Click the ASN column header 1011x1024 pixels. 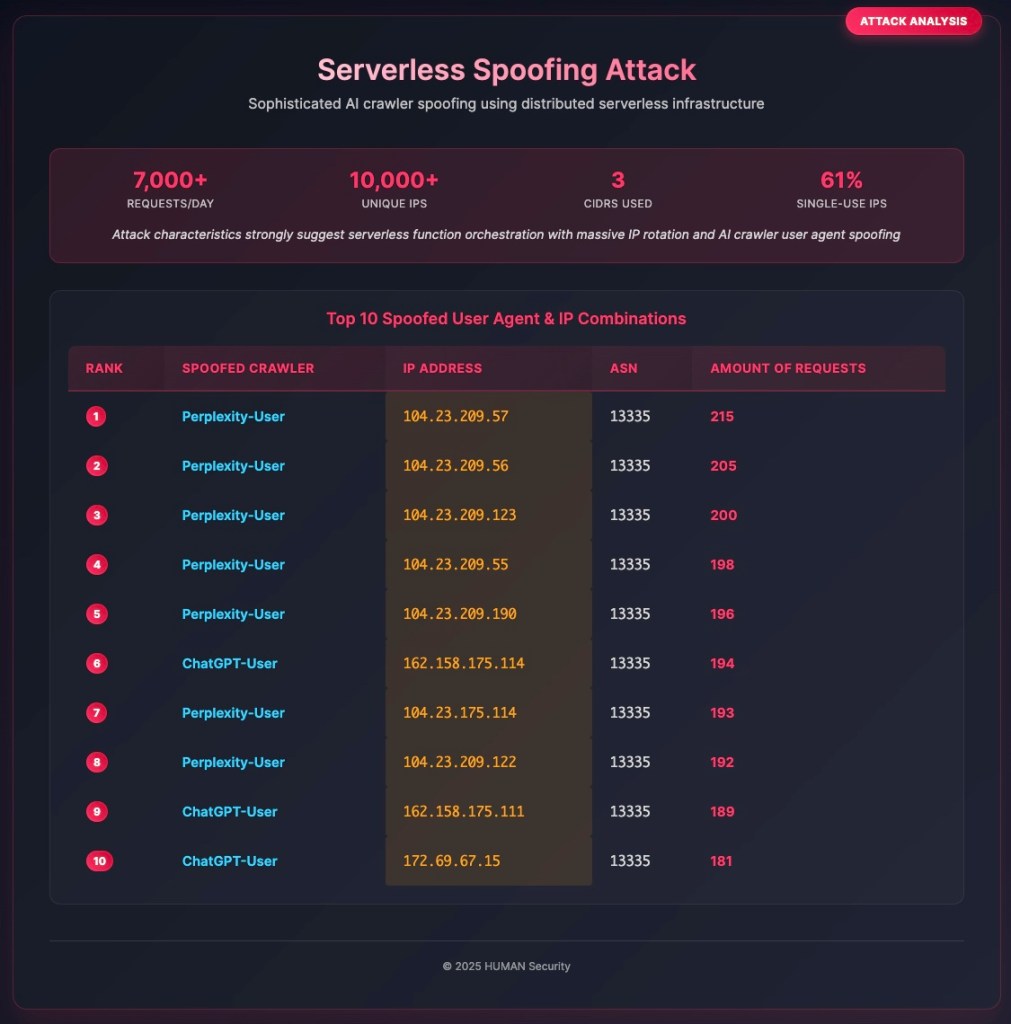pos(623,368)
